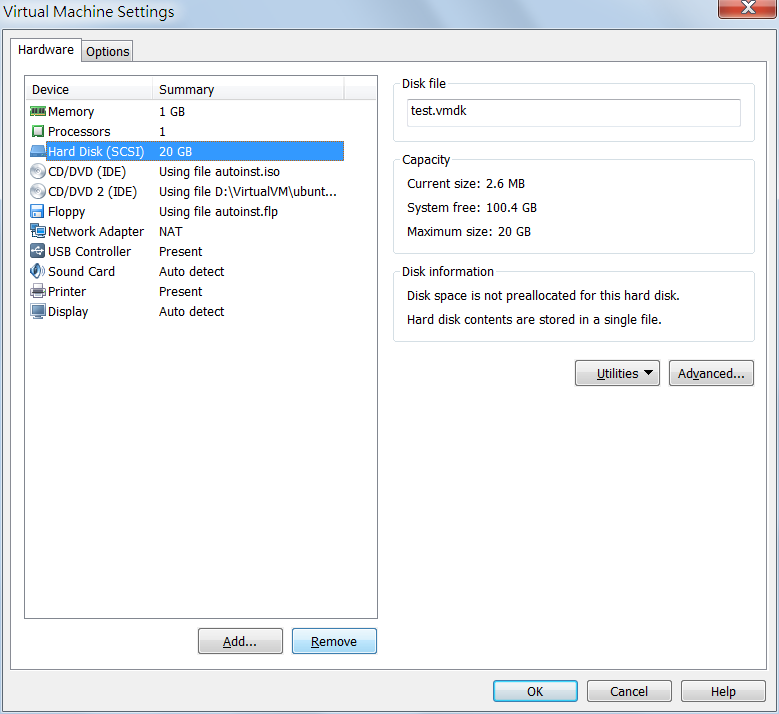Close the Virtual Machine Settings window

point(747,8)
